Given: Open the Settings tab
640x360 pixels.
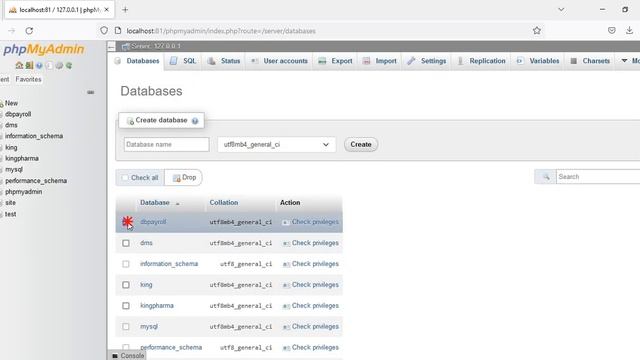Looking at the screenshot, I should point(427,61).
